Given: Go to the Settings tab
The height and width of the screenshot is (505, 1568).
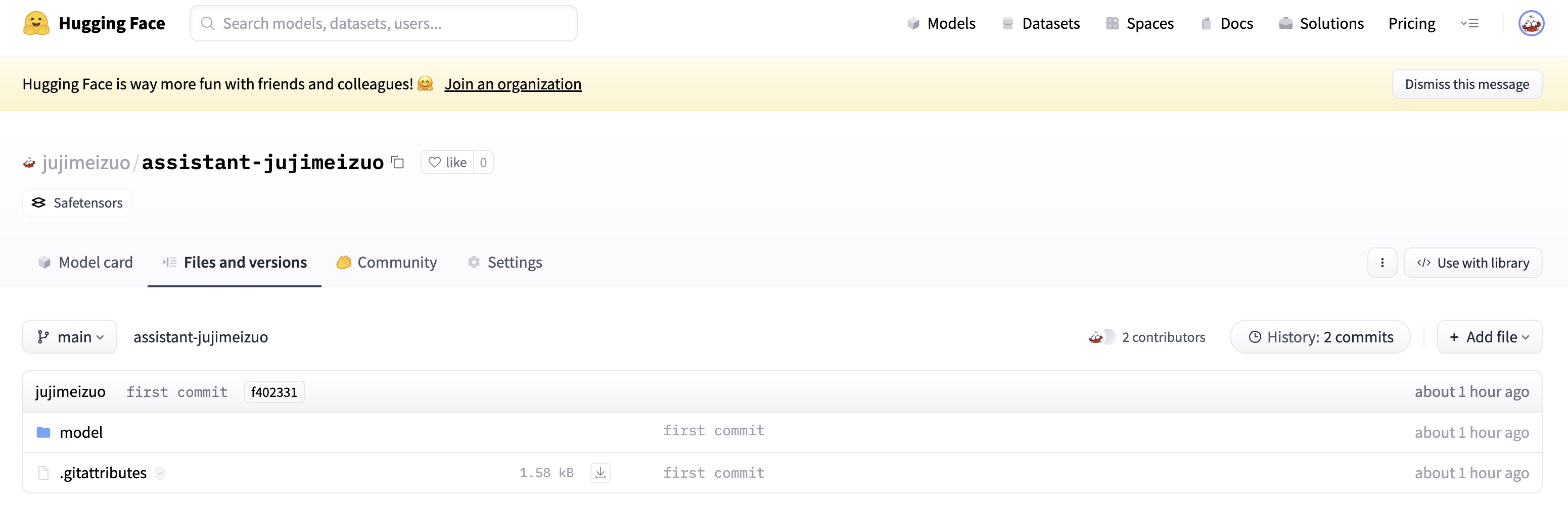Looking at the screenshot, I should point(504,263).
